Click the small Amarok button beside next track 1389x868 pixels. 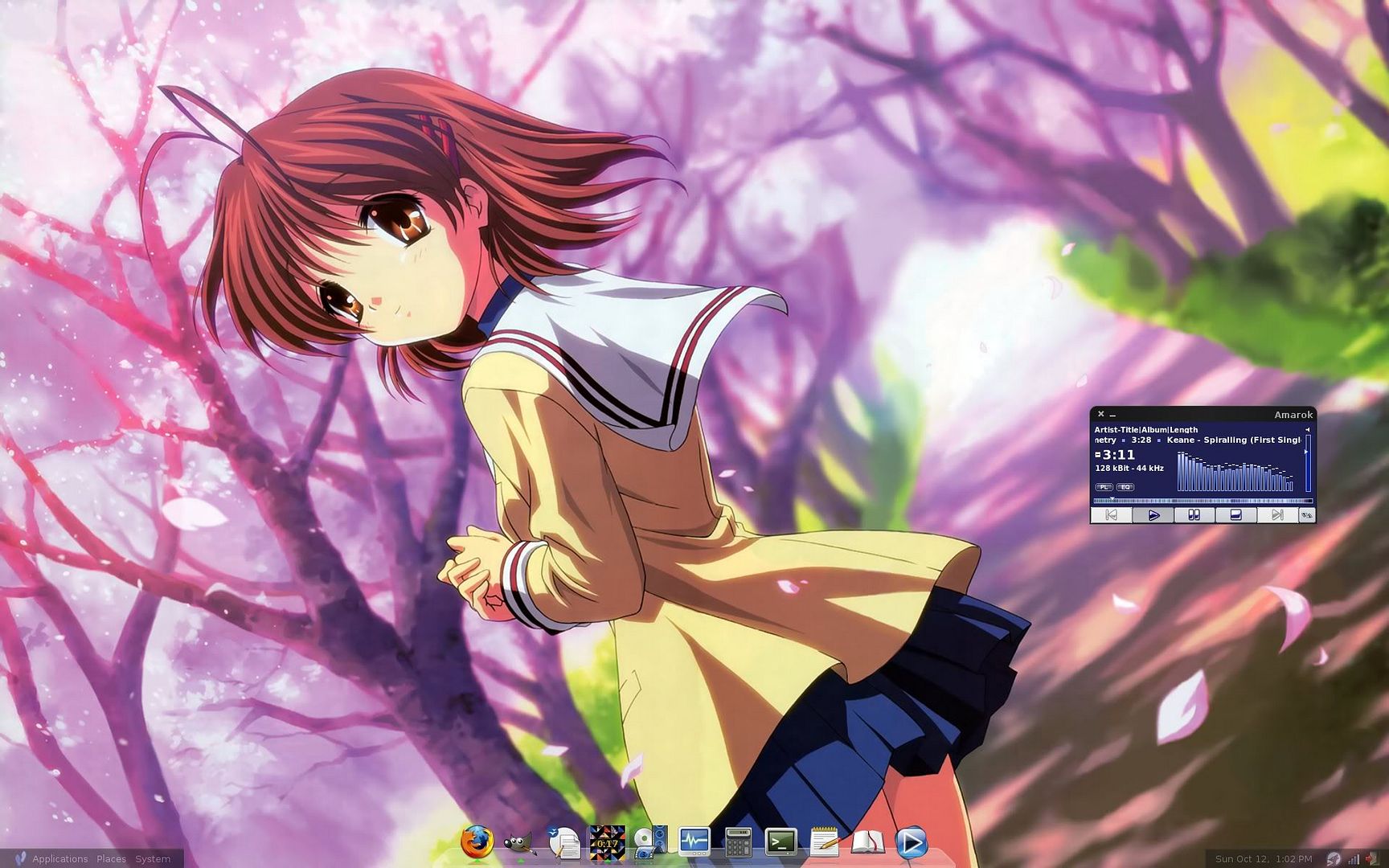[1307, 515]
